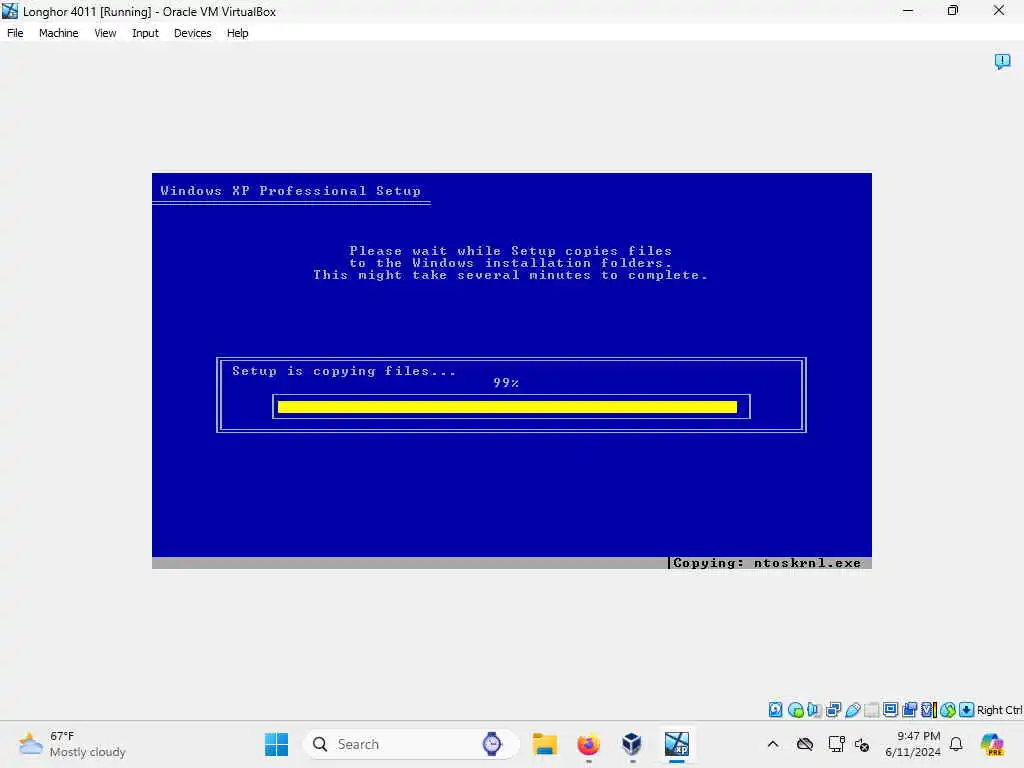Open the weather widget showing 67°F
The width and height of the screenshot is (1024, 768).
tap(72, 744)
